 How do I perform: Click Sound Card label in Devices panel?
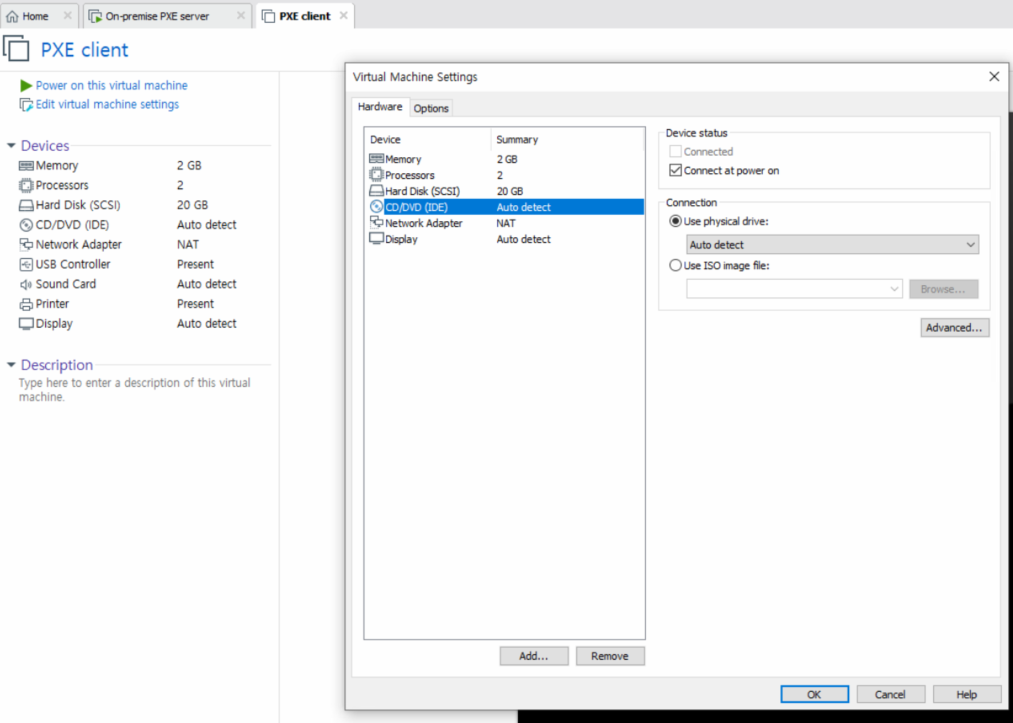[66, 284]
